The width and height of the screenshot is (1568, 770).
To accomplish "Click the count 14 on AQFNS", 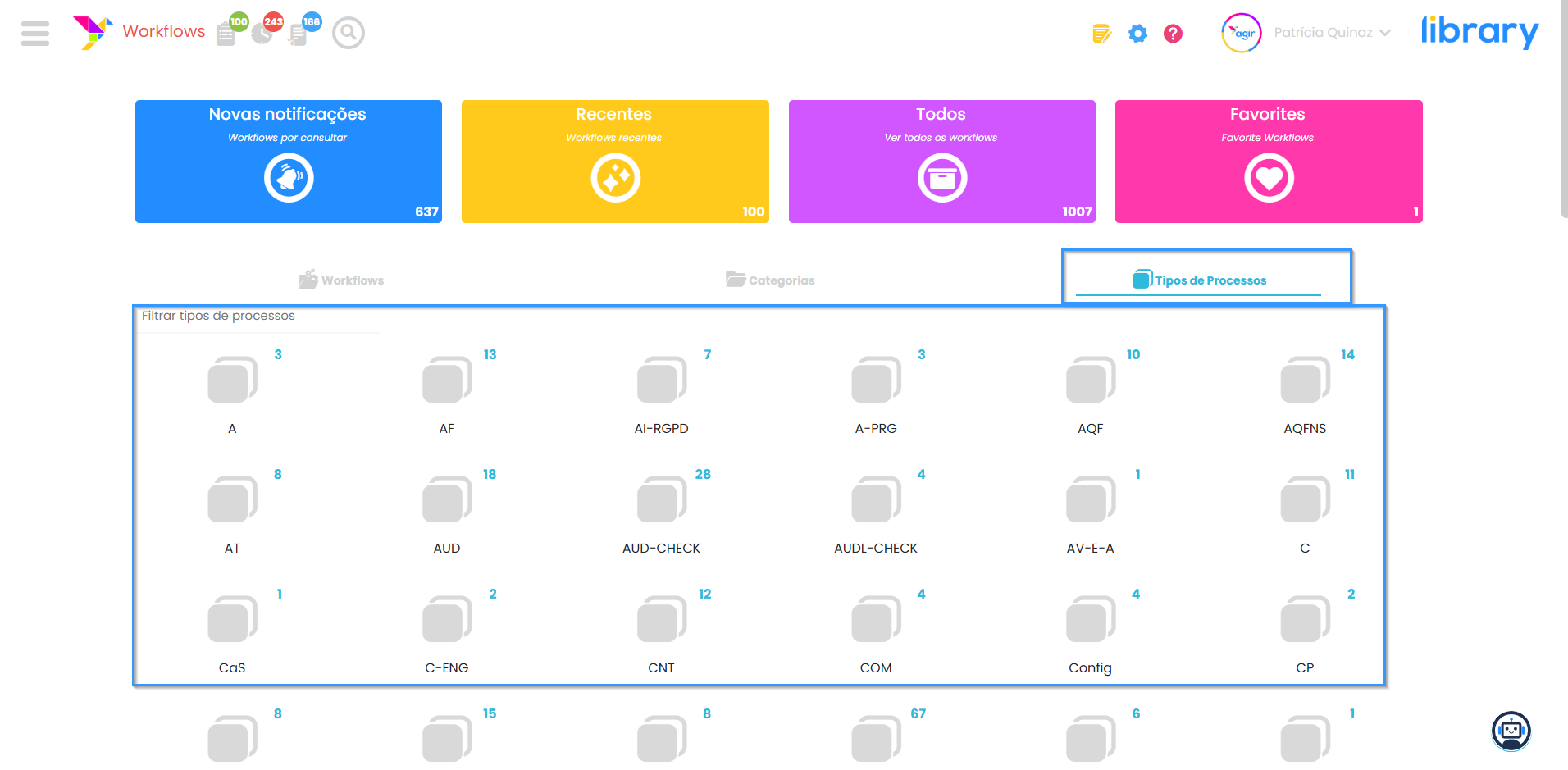I will coord(1347,354).
